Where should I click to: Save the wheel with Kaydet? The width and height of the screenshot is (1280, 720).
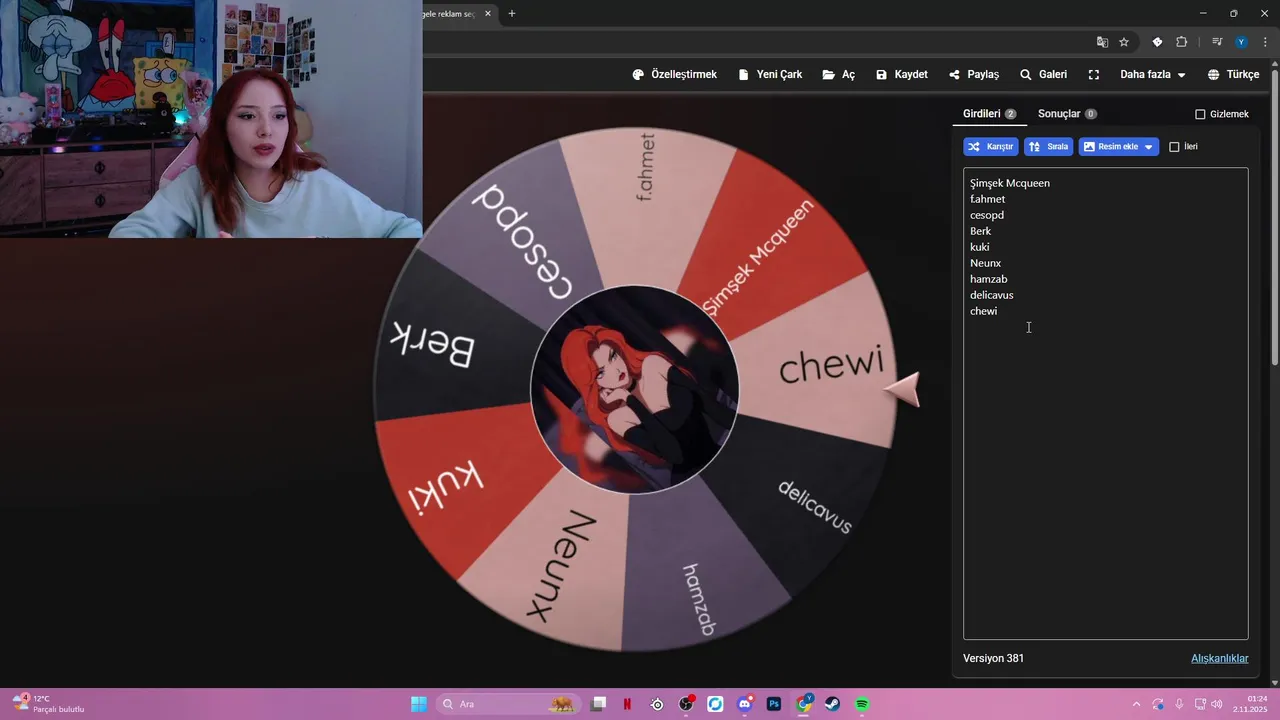(x=902, y=75)
